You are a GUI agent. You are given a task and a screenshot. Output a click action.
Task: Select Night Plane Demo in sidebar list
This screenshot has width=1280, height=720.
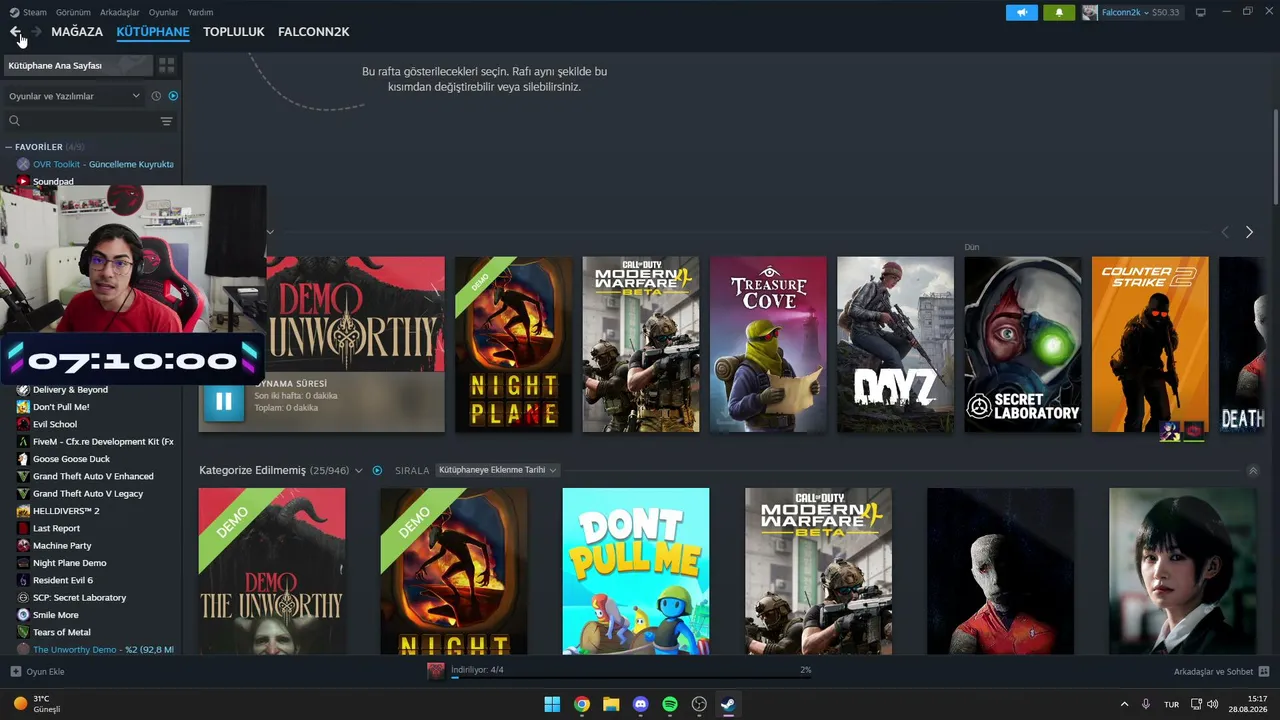click(x=69, y=563)
